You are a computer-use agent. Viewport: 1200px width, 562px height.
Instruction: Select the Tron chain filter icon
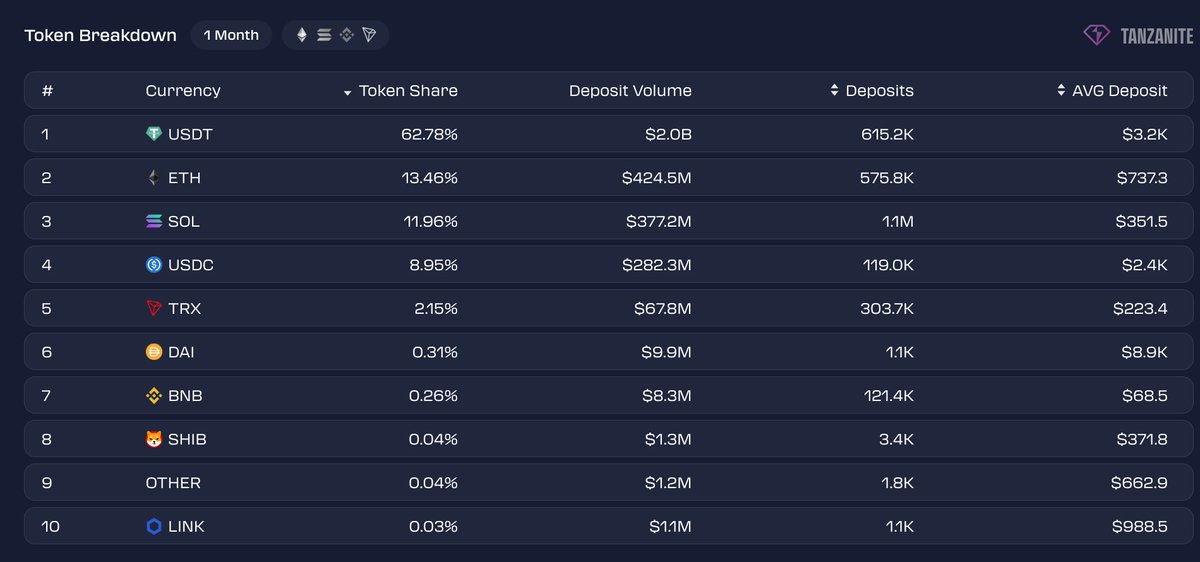click(369, 35)
